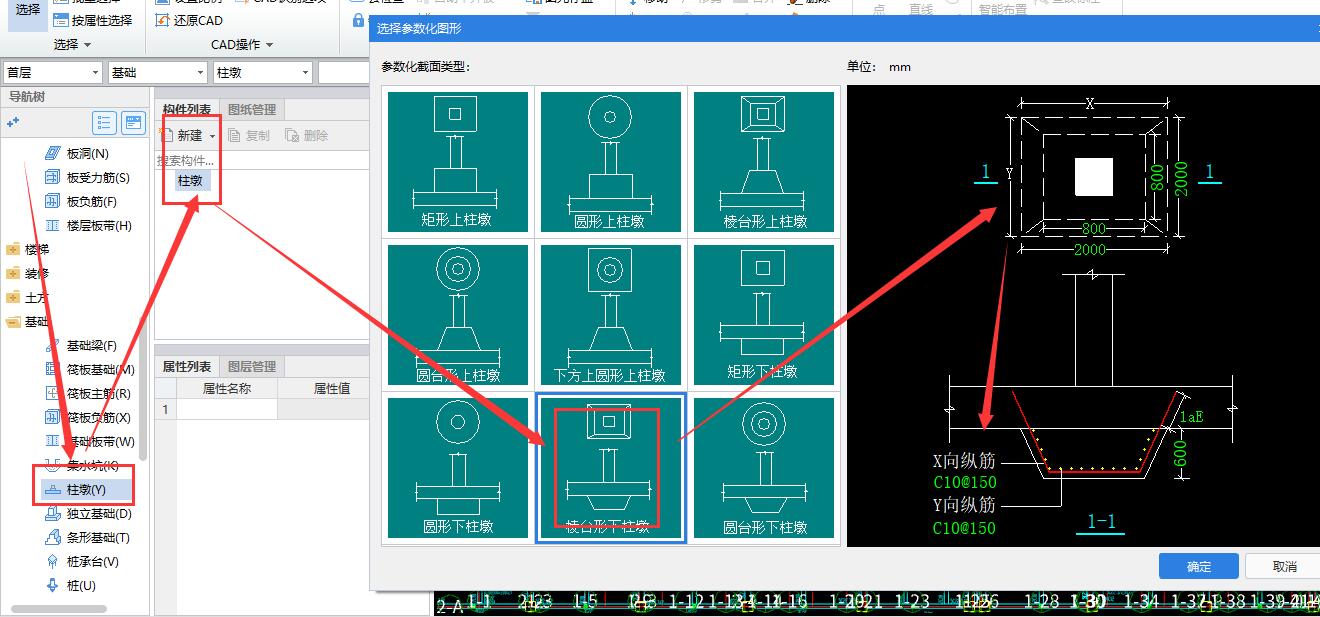Viewport: 1320px width, 617px height.
Task: Switch to 图层管理 tab
Action: 252,366
